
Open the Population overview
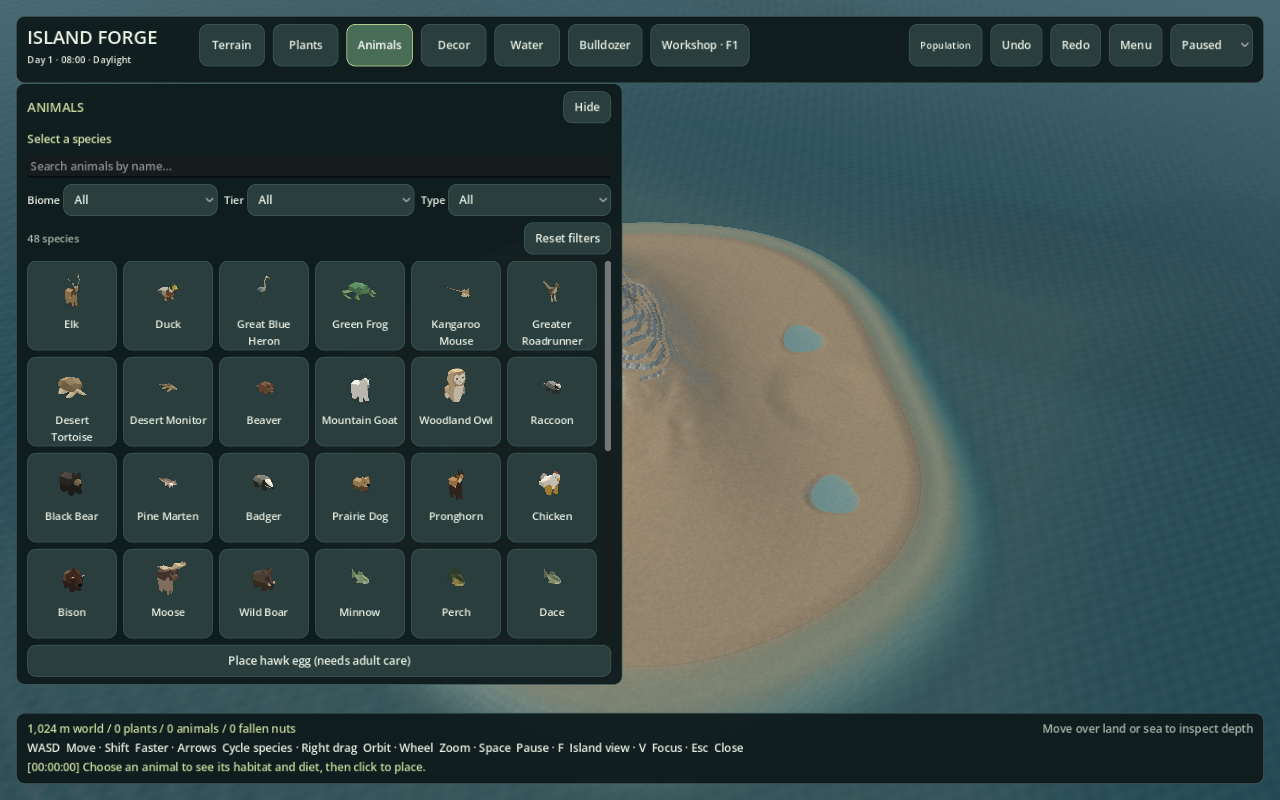coord(946,45)
